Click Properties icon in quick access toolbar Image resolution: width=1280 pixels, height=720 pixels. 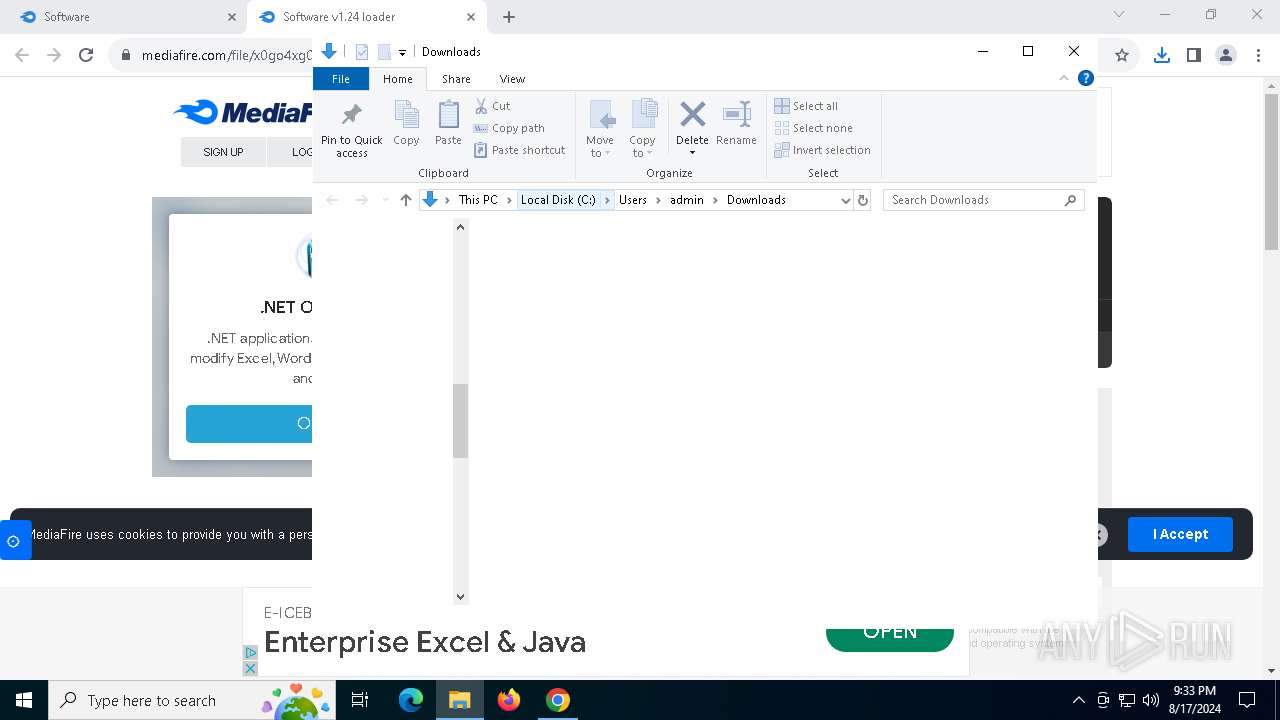point(362,52)
